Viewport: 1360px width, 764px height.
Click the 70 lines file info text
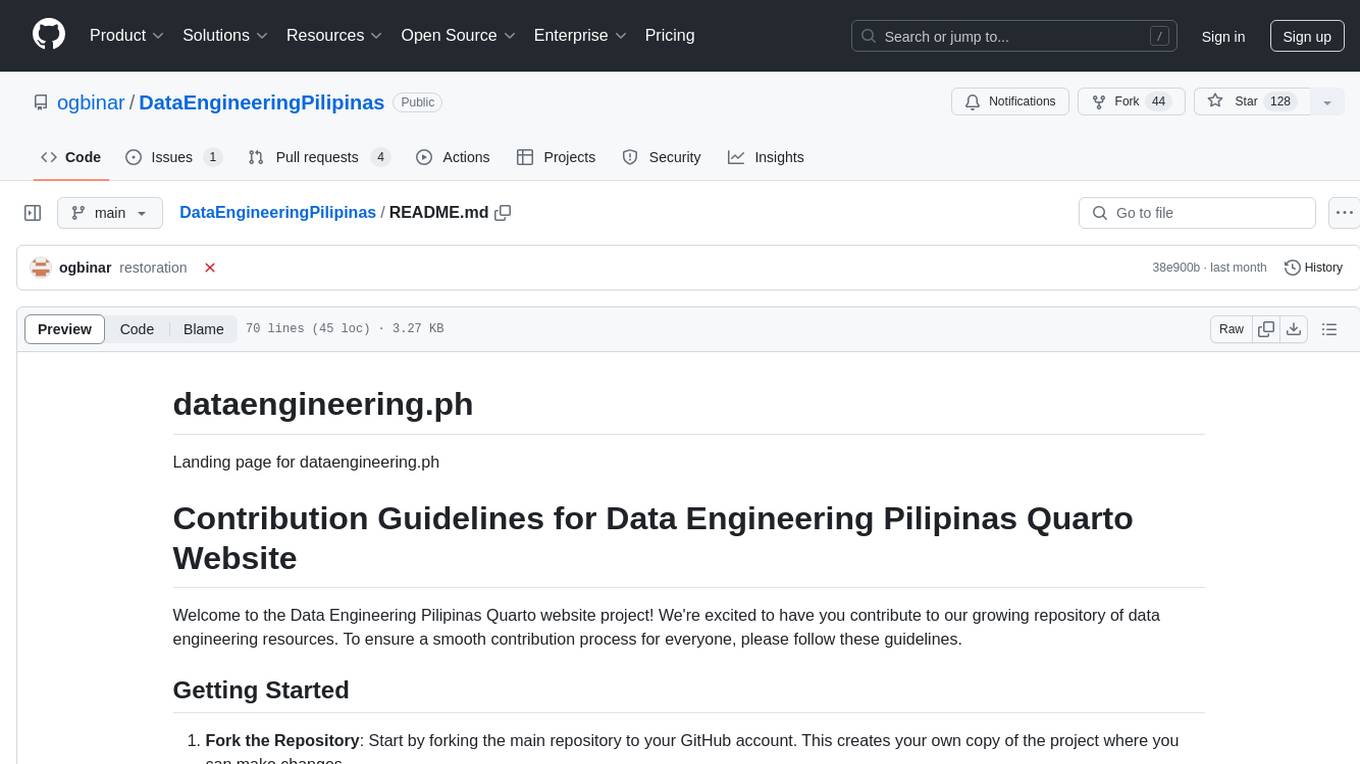click(x=344, y=329)
